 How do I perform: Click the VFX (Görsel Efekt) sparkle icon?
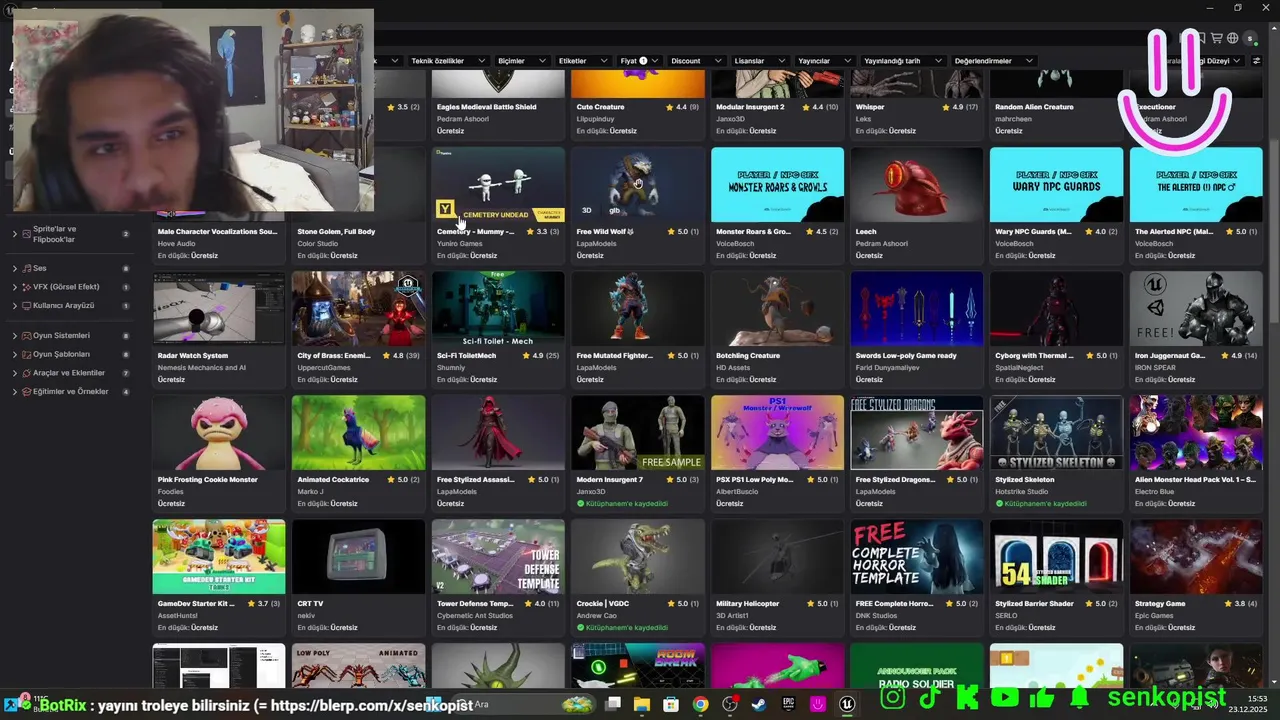pos(25,287)
